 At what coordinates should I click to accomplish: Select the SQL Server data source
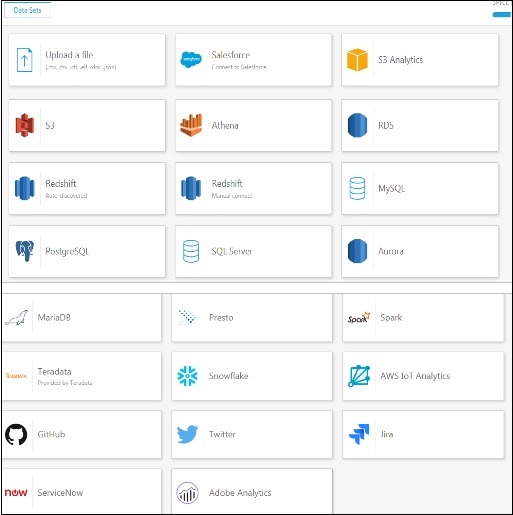[x=253, y=251]
